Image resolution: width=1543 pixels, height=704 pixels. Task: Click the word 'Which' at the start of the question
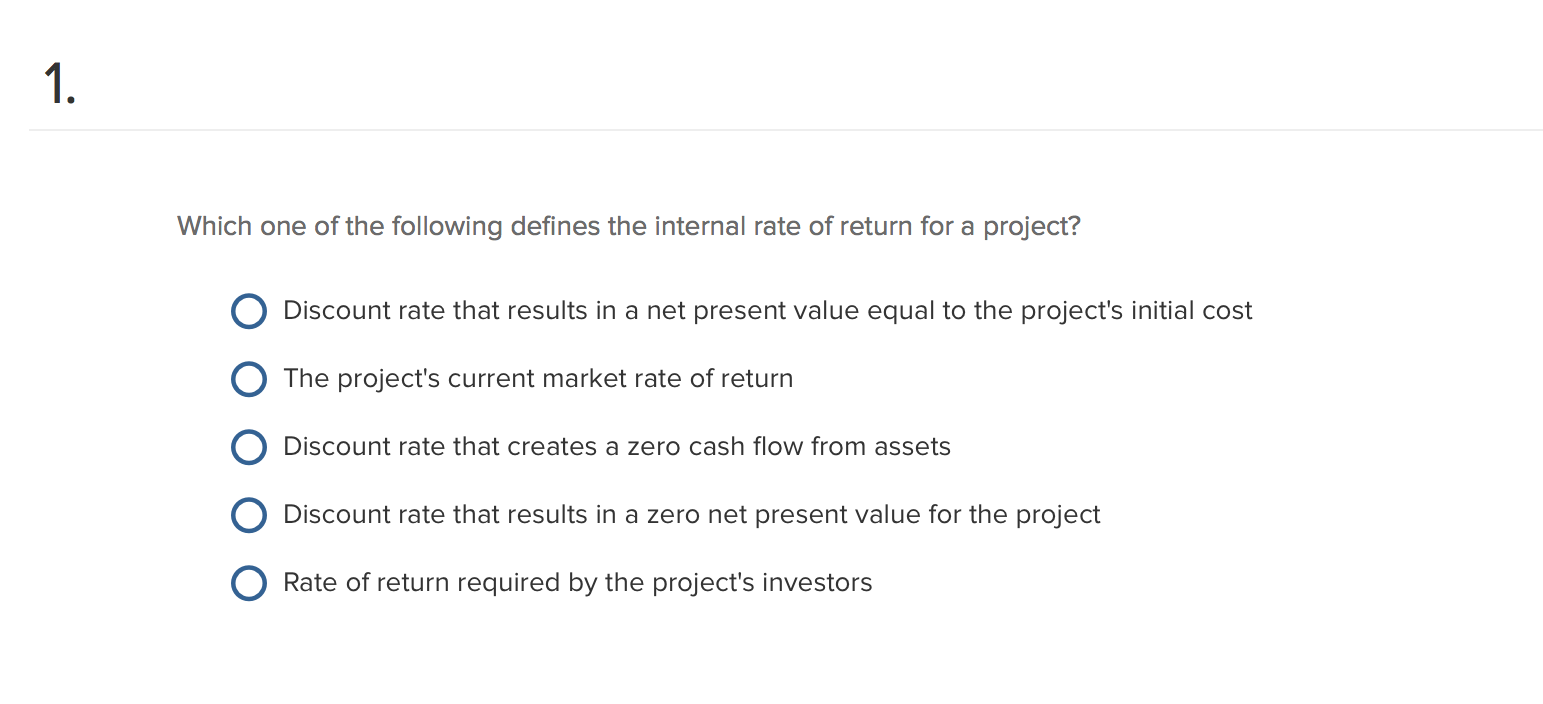[x=215, y=226]
